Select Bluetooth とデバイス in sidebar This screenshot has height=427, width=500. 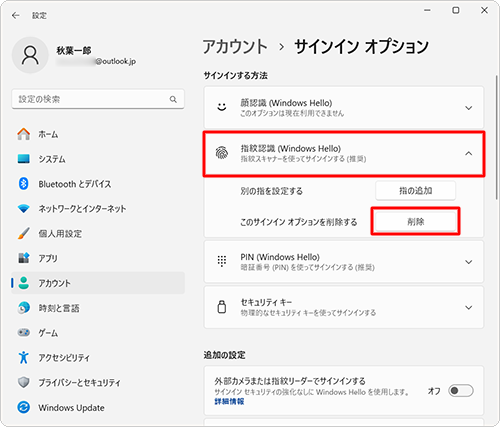98,184
